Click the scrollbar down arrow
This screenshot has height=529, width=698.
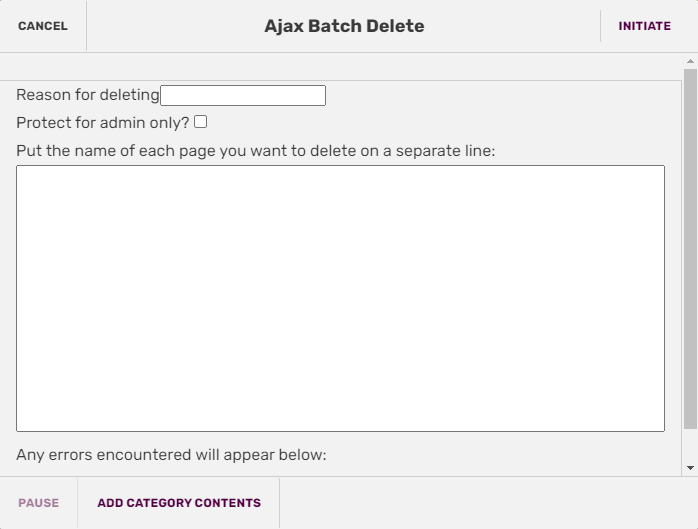point(690,467)
